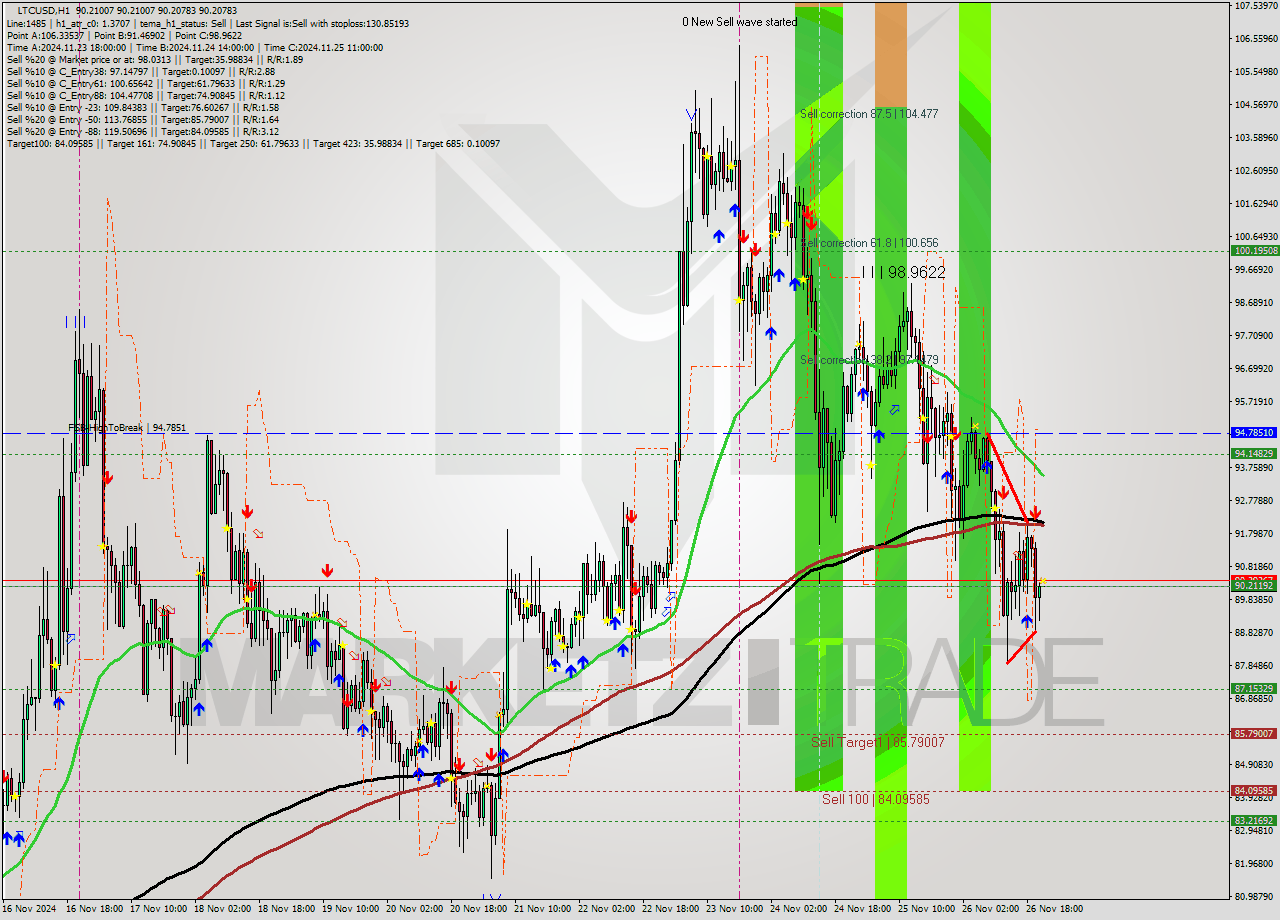Click the green 87.15329 price tag
1280x920 pixels.
1254,688
